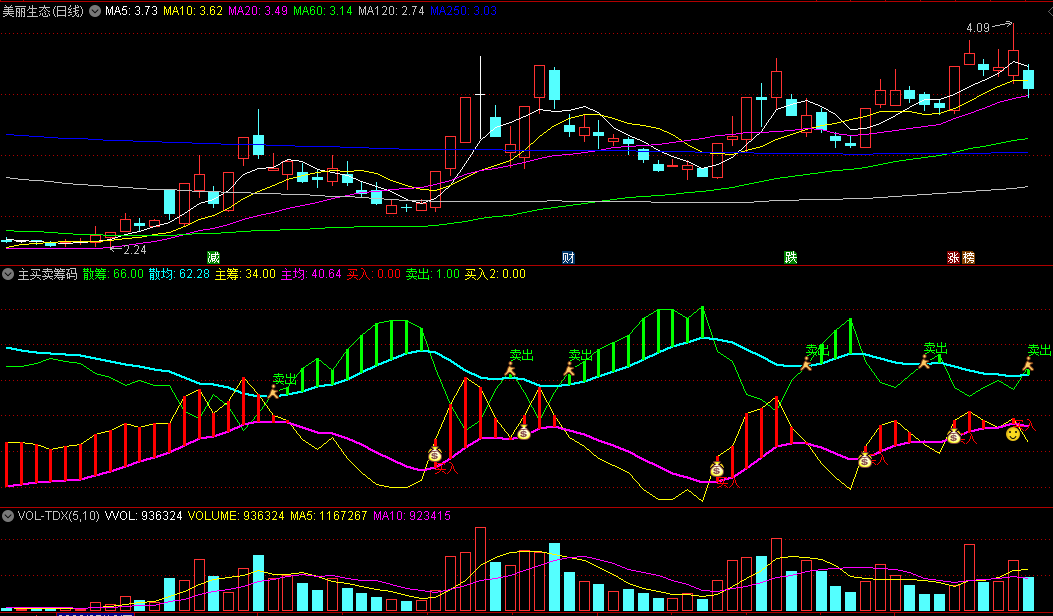Click the green 跌 event marker
The width and height of the screenshot is (1053, 616).
790,258
